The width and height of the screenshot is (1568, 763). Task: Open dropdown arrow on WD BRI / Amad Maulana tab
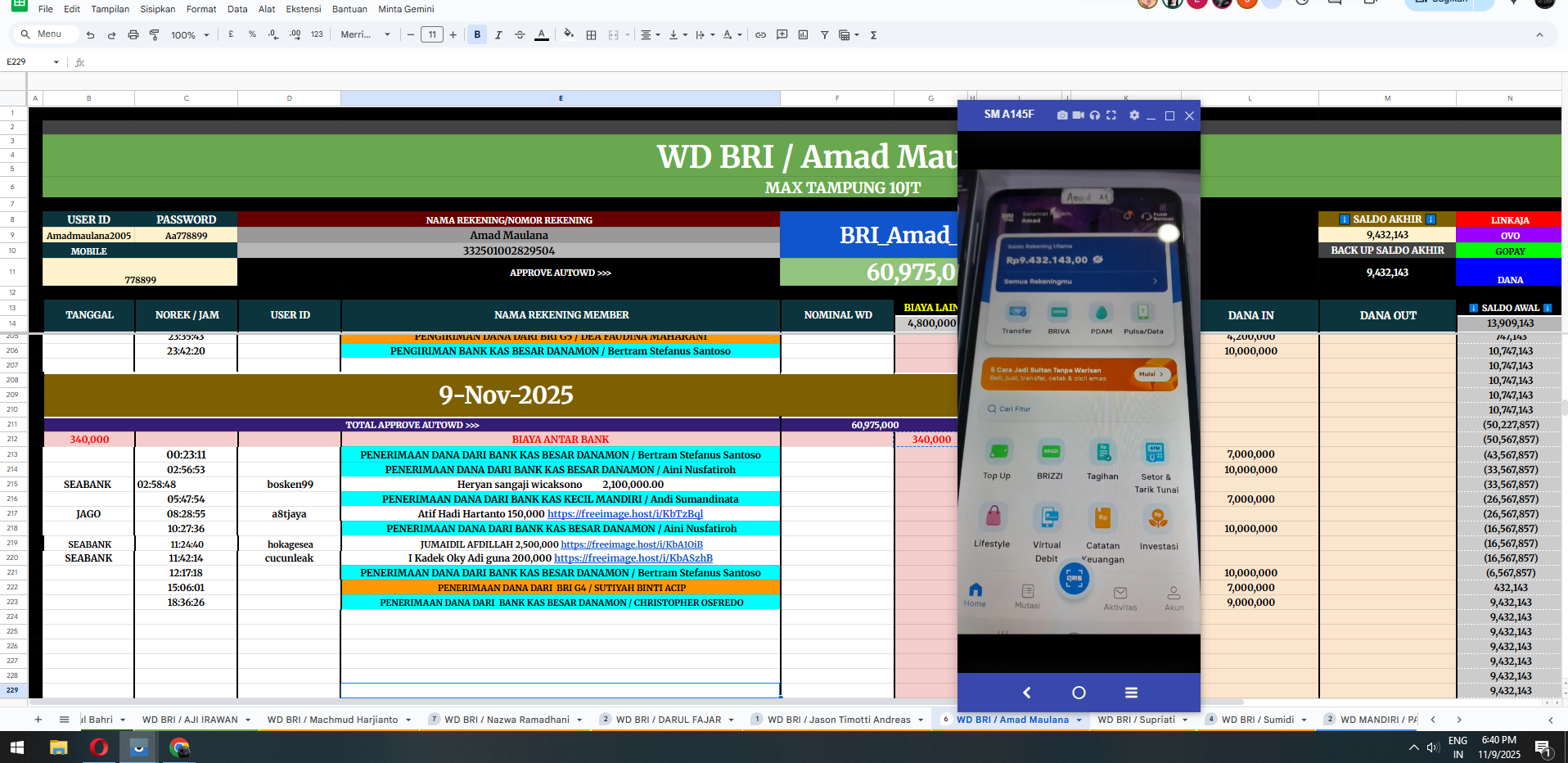click(x=1079, y=720)
